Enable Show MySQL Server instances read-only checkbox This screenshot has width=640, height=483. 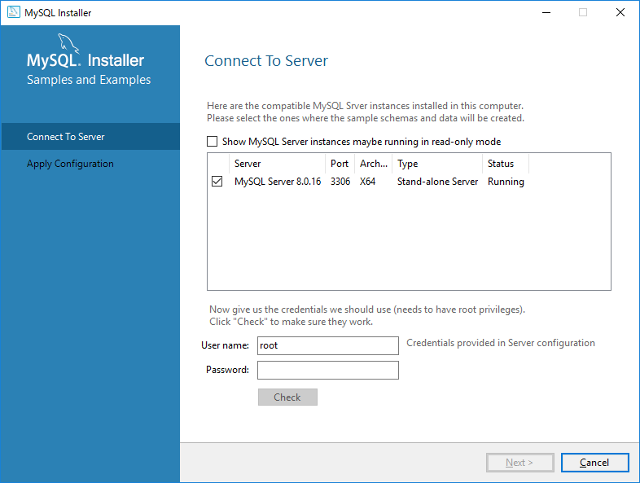point(211,141)
